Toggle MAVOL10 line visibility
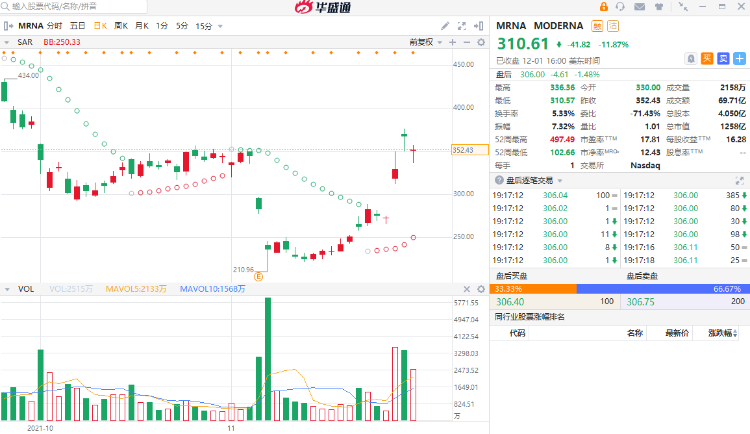This screenshot has height=434, width=750. coord(212,289)
